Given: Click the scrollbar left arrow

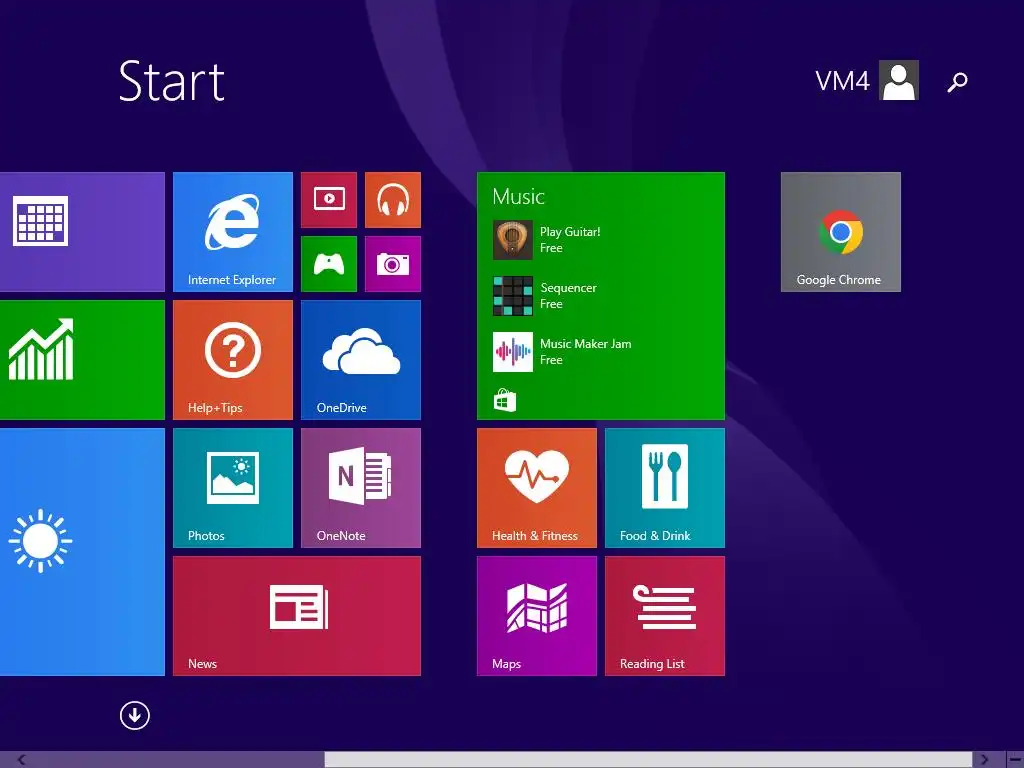Looking at the screenshot, I should (22, 760).
